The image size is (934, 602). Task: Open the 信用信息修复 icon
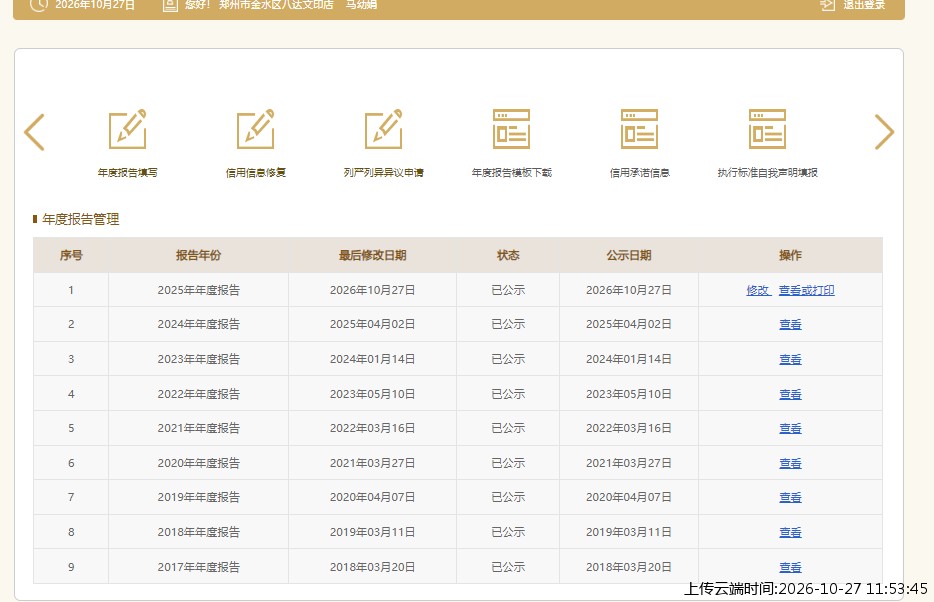pyautogui.click(x=256, y=129)
